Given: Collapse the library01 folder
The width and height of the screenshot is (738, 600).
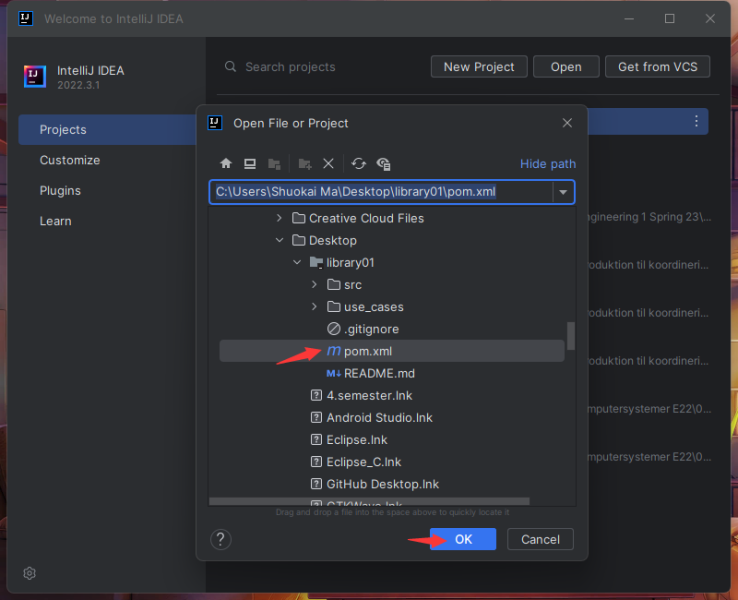Looking at the screenshot, I should [297, 262].
